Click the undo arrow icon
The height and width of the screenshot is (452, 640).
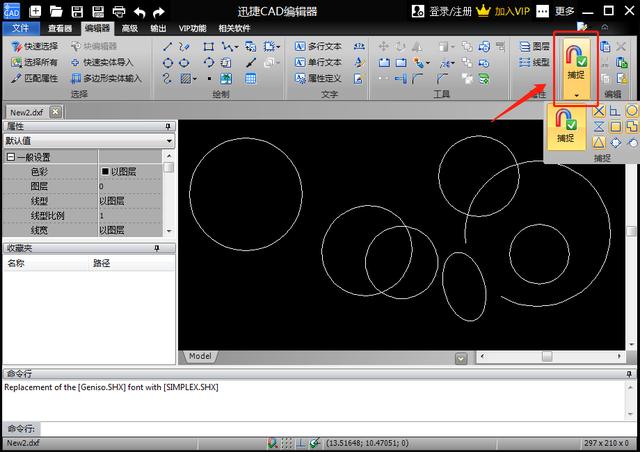(x=140, y=12)
